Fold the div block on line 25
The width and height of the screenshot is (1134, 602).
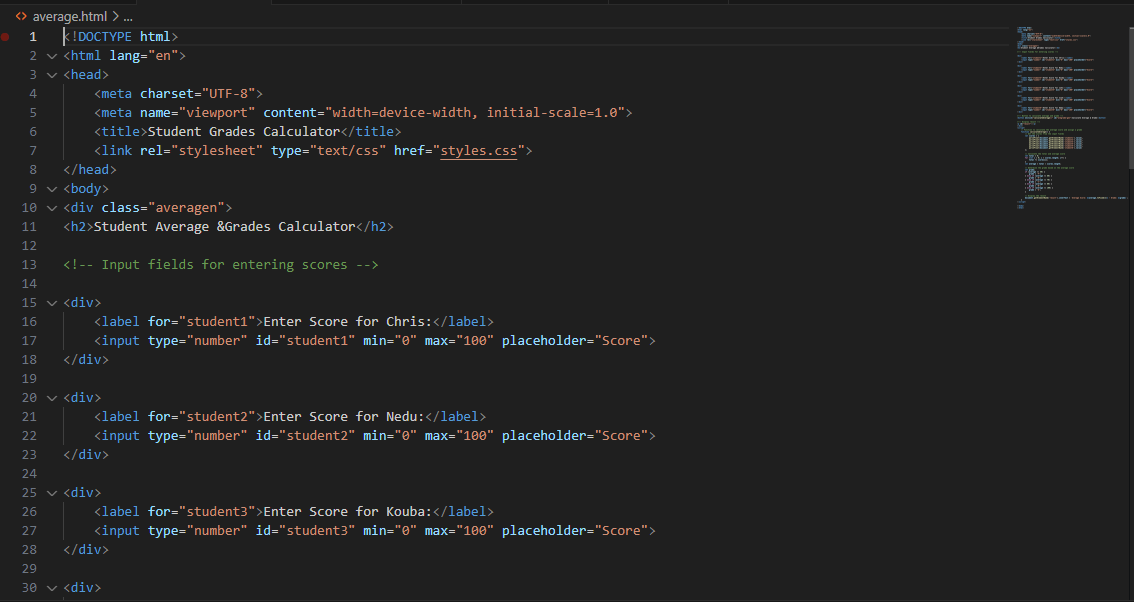[51, 493]
